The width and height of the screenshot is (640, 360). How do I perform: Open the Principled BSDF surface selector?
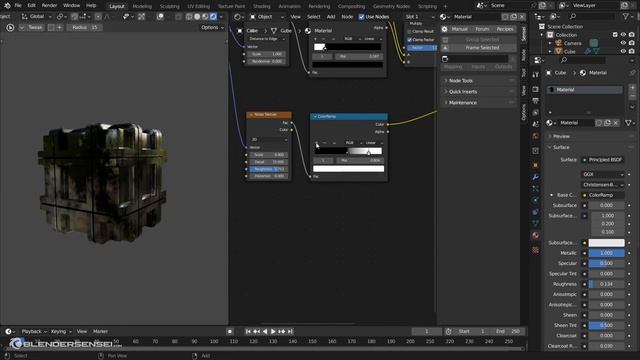(x=603, y=160)
